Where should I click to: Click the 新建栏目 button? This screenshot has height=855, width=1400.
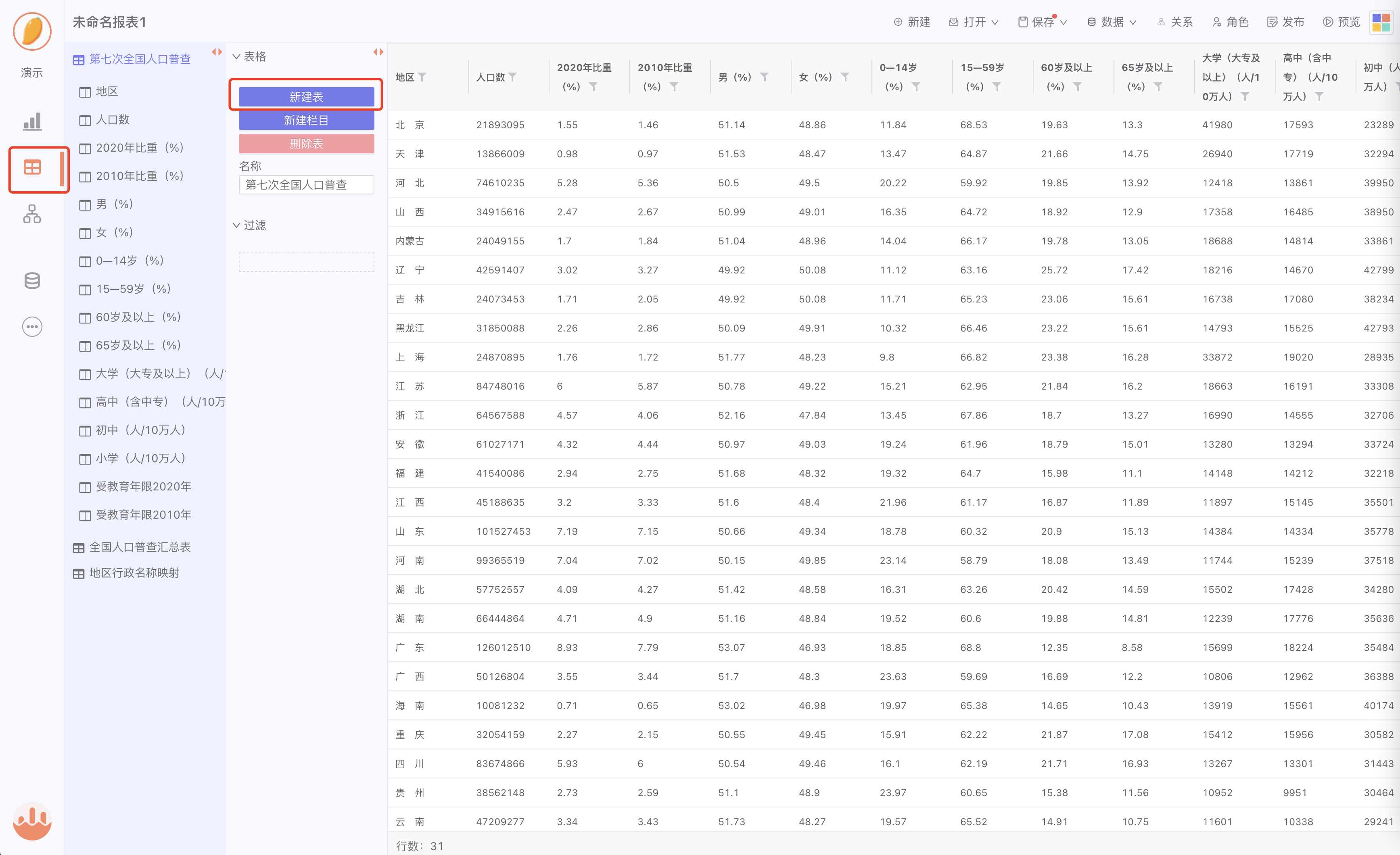click(306, 120)
